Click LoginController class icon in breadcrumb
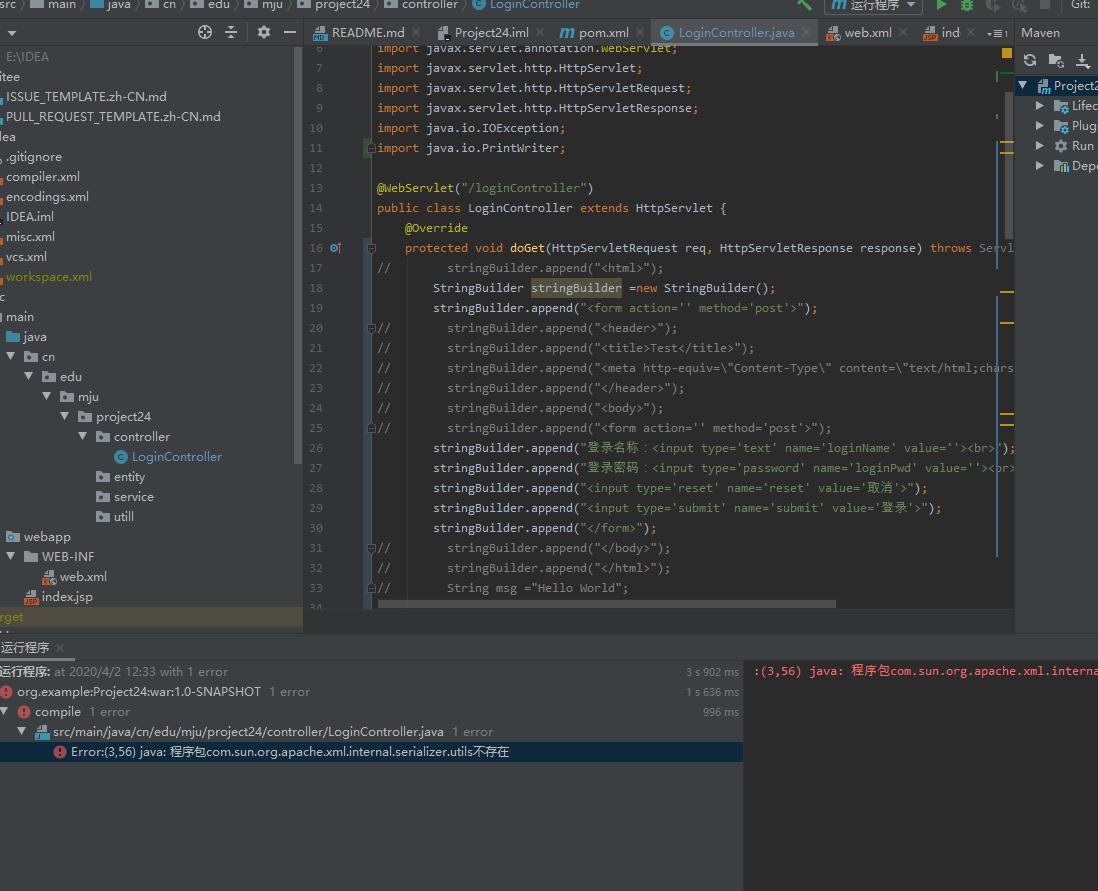The height and width of the screenshot is (891, 1098). pos(479,5)
